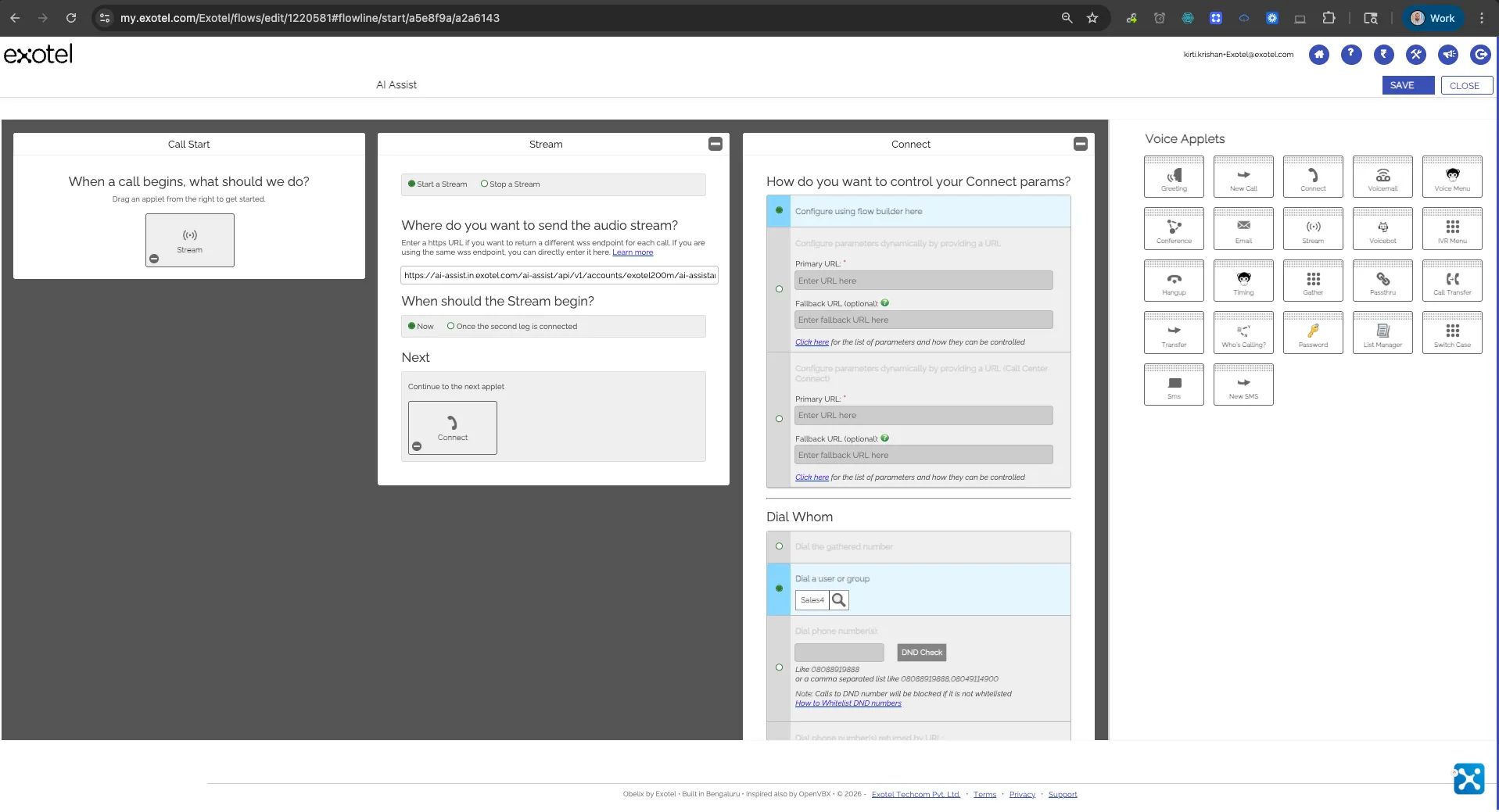Select the Start a Stream radio option
The image size is (1499, 812).
pyautogui.click(x=411, y=184)
